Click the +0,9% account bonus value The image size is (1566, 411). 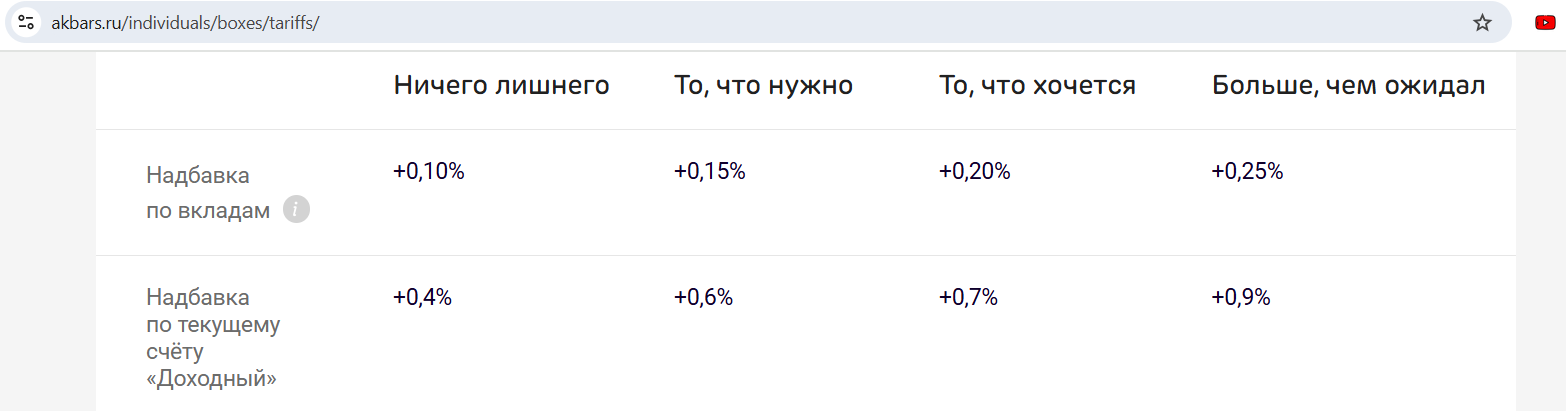coord(1241,297)
